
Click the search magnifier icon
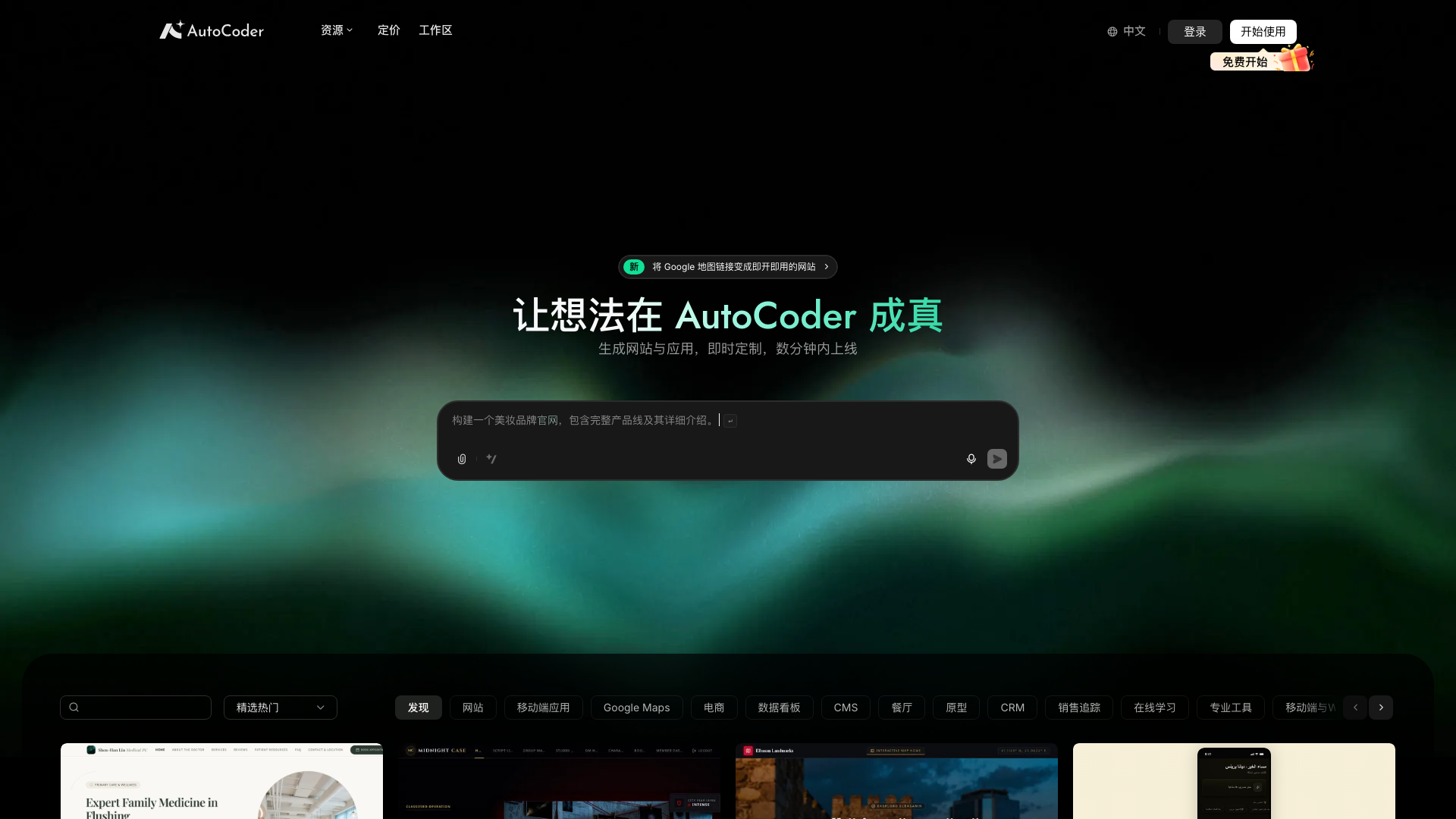coord(74,708)
